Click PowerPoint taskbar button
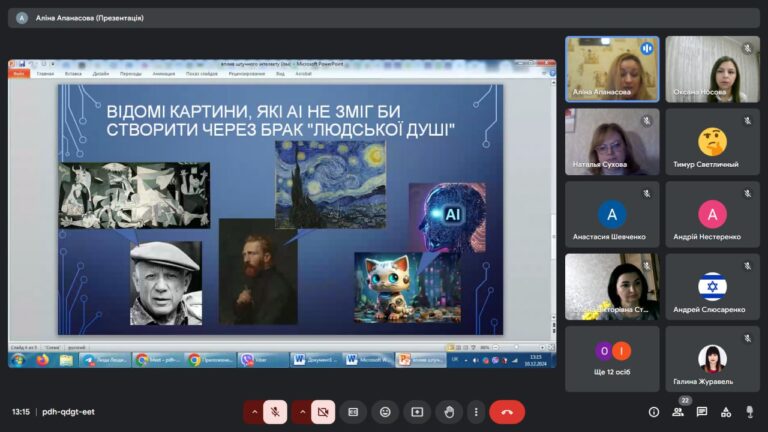 point(421,360)
